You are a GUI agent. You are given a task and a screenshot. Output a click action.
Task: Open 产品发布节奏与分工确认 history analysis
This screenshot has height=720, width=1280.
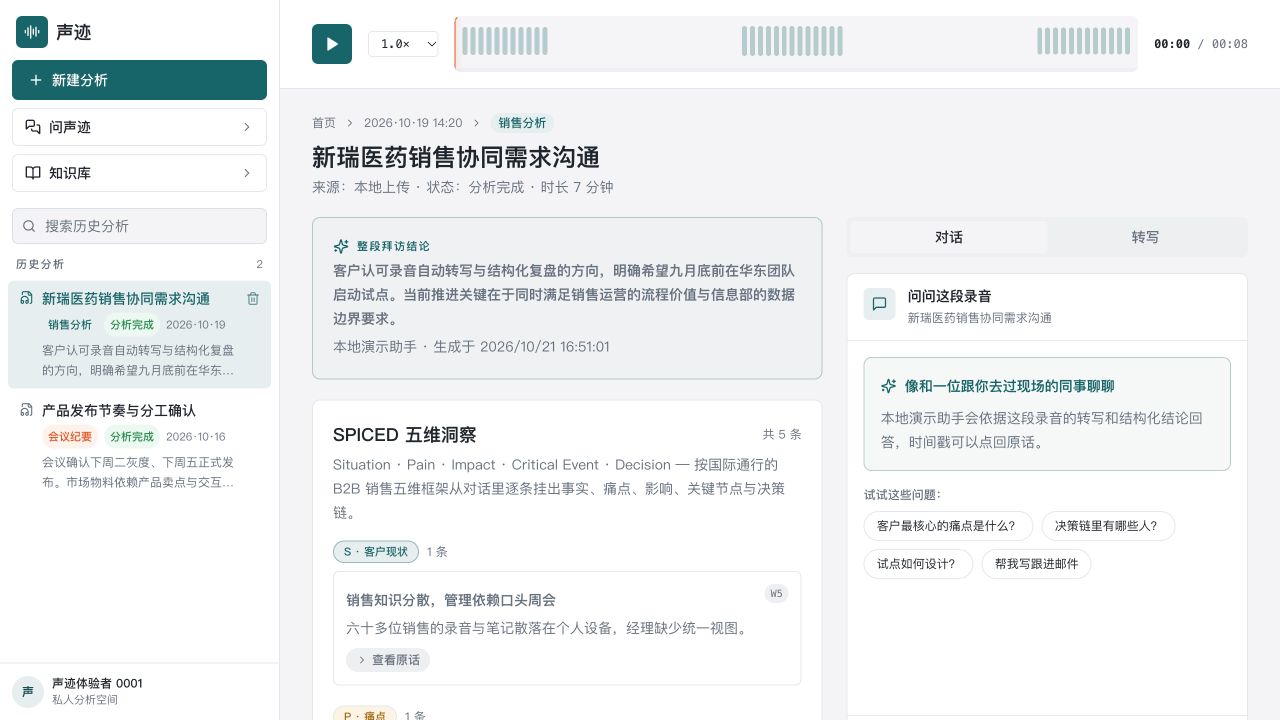139,446
